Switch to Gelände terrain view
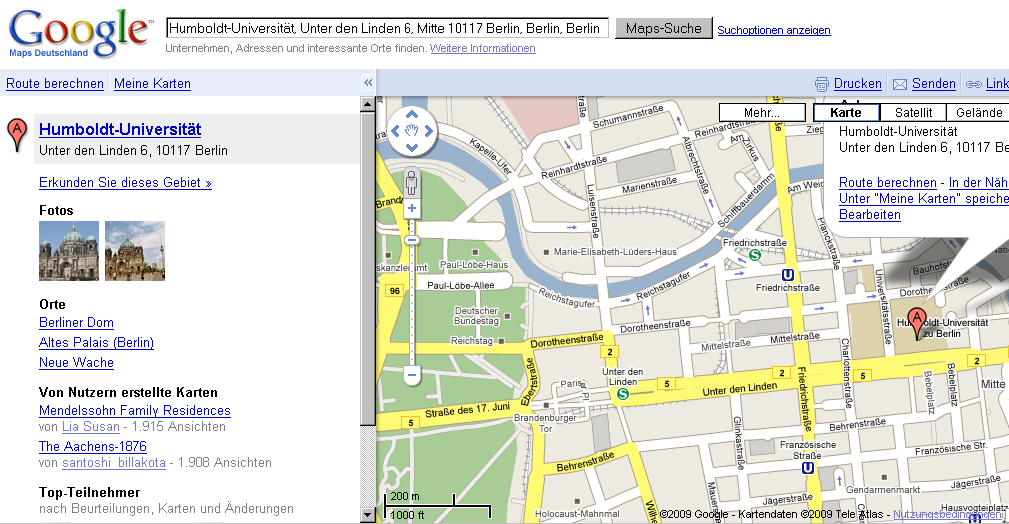 [x=978, y=113]
